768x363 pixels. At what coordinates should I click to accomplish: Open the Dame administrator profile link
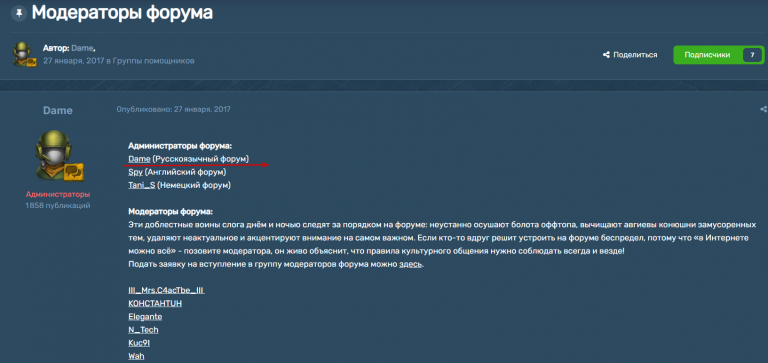(x=139, y=159)
